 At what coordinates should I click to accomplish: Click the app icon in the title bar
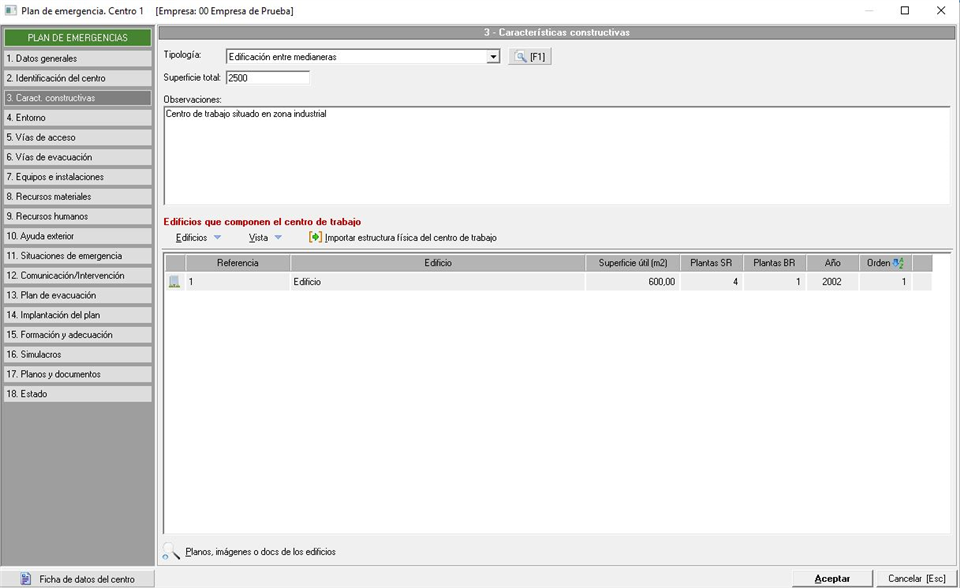[x=10, y=11]
